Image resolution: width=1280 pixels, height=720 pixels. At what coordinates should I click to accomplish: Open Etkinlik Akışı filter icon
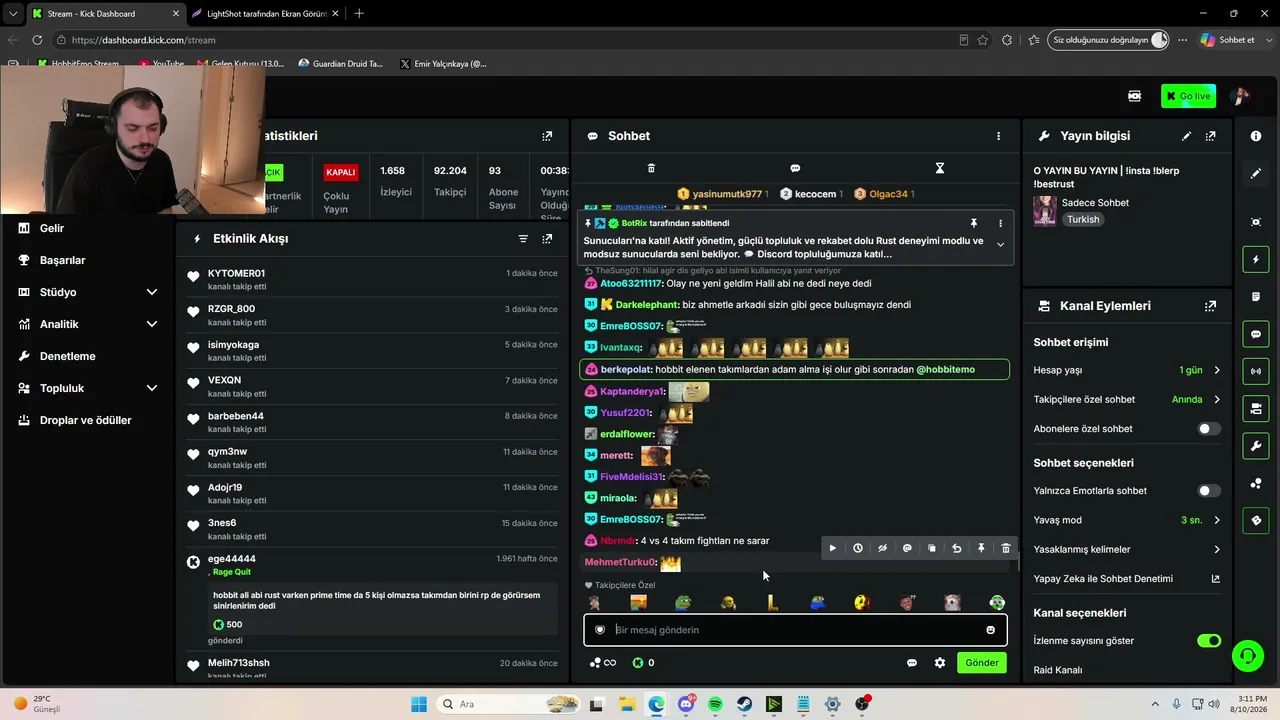click(x=523, y=239)
